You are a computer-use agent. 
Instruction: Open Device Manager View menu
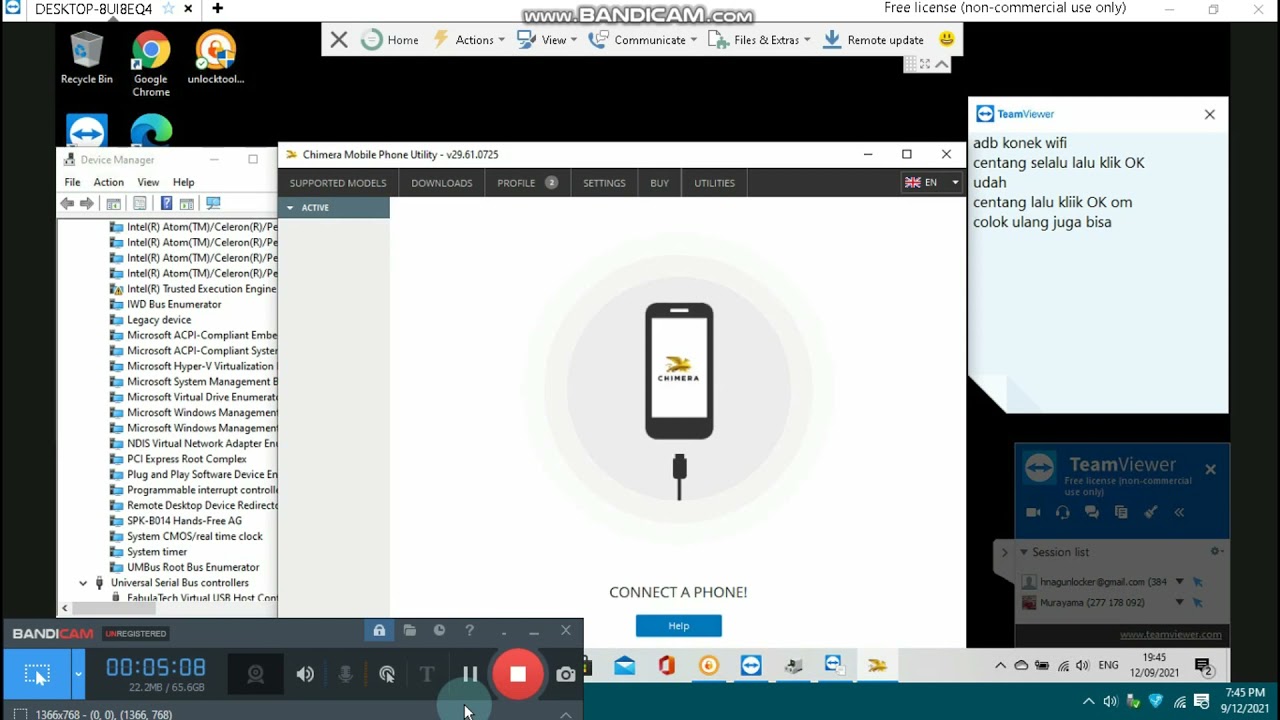point(148,182)
